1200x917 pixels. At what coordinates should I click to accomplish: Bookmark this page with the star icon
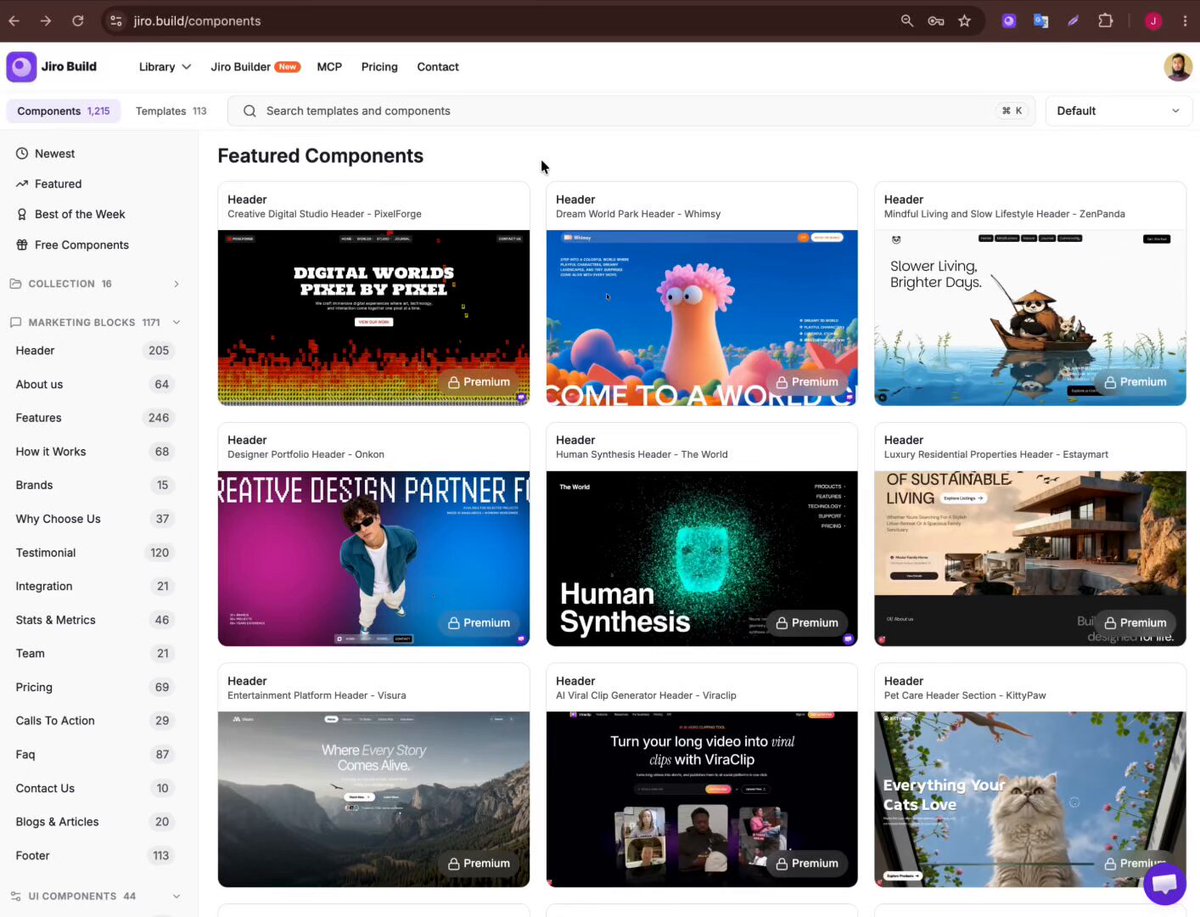[x=964, y=20]
